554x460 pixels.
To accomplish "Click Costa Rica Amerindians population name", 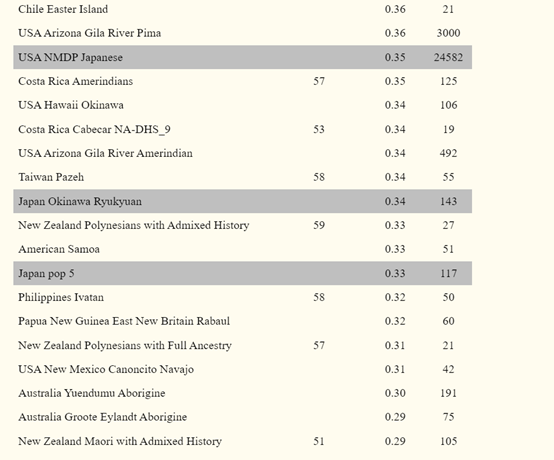I will [76, 81].
